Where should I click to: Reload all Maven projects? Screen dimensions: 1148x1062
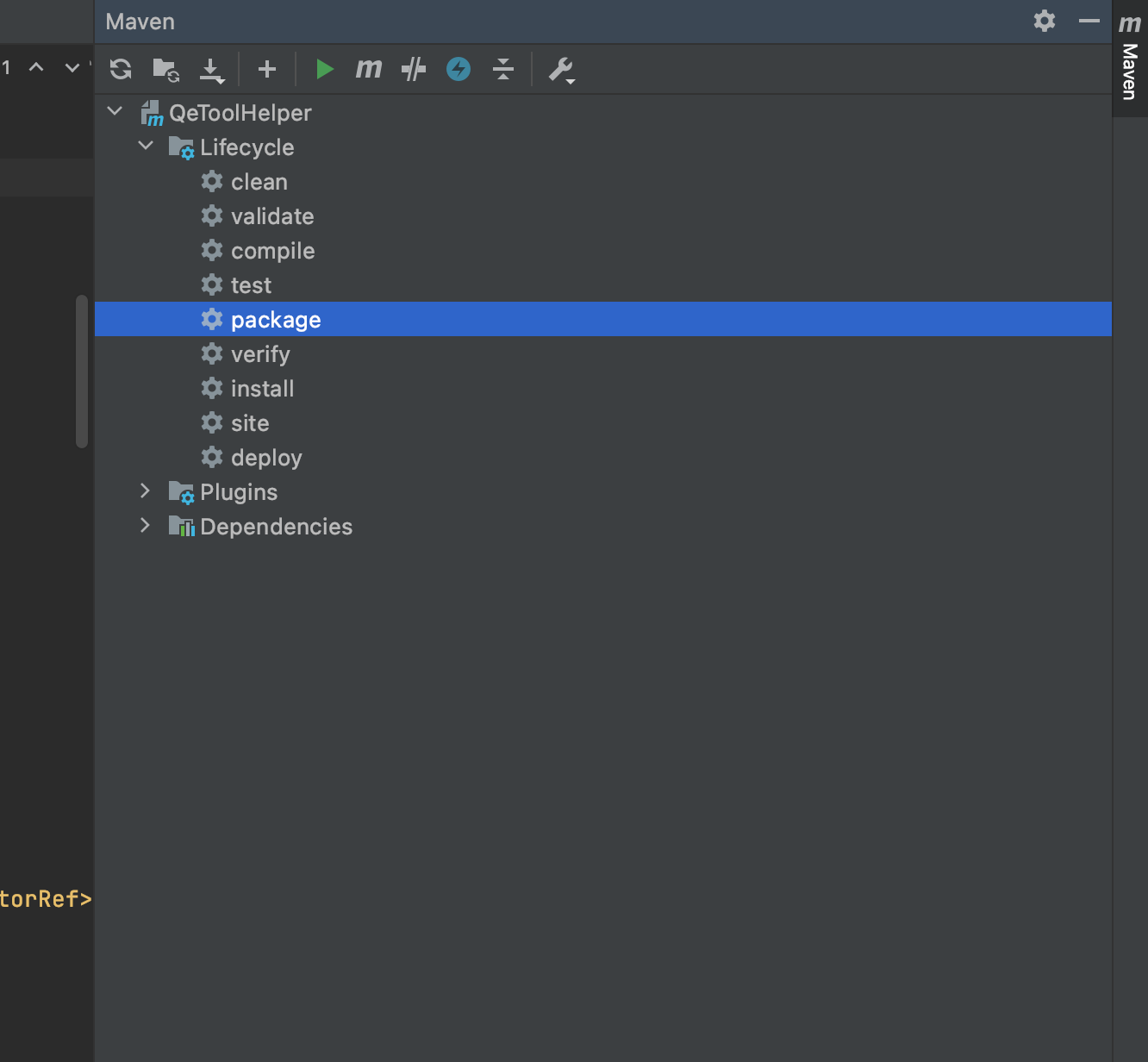tap(121, 69)
